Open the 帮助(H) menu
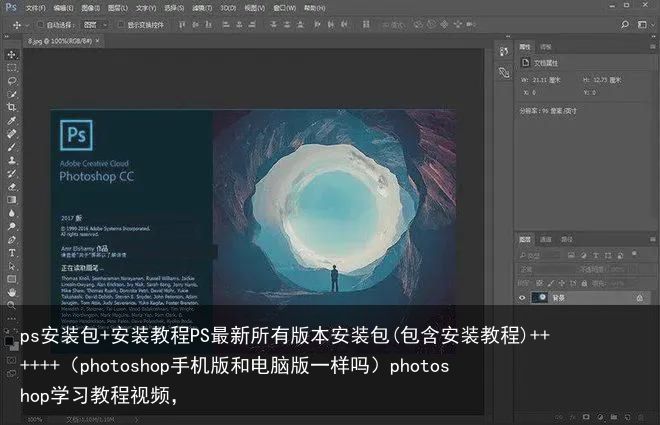660x425 pixels. [314, 8]
